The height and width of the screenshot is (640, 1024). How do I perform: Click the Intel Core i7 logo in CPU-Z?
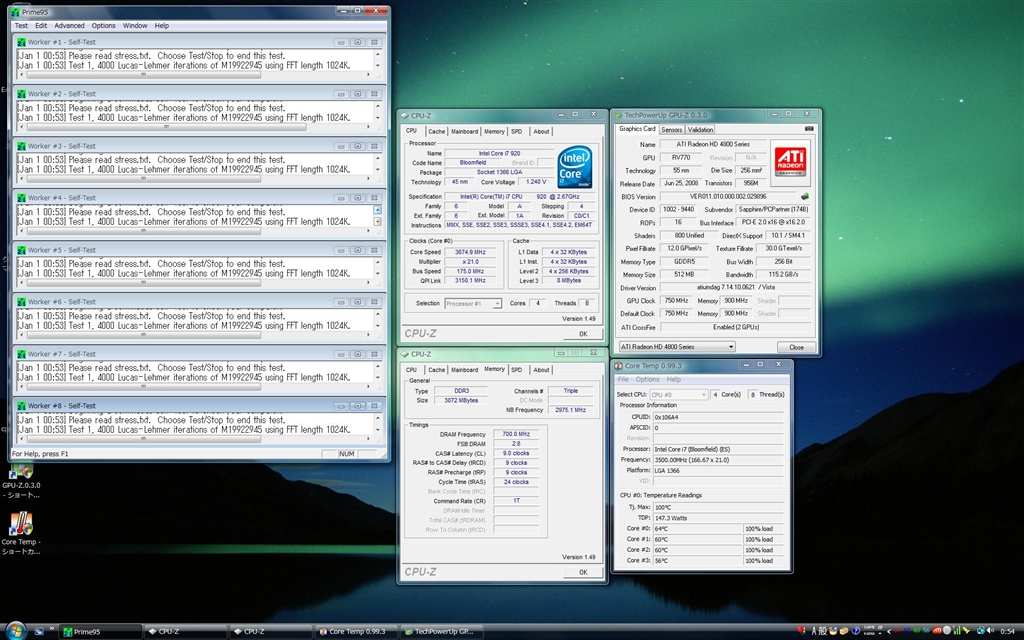[575, 166]
